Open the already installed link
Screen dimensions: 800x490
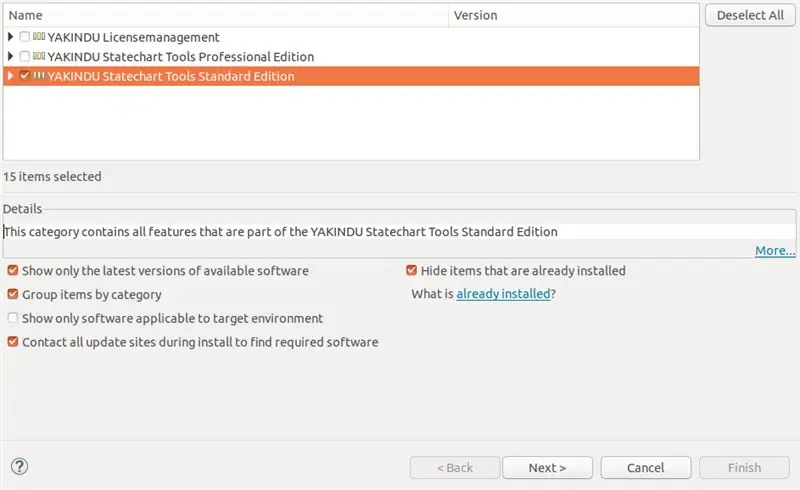click(503, 294)
